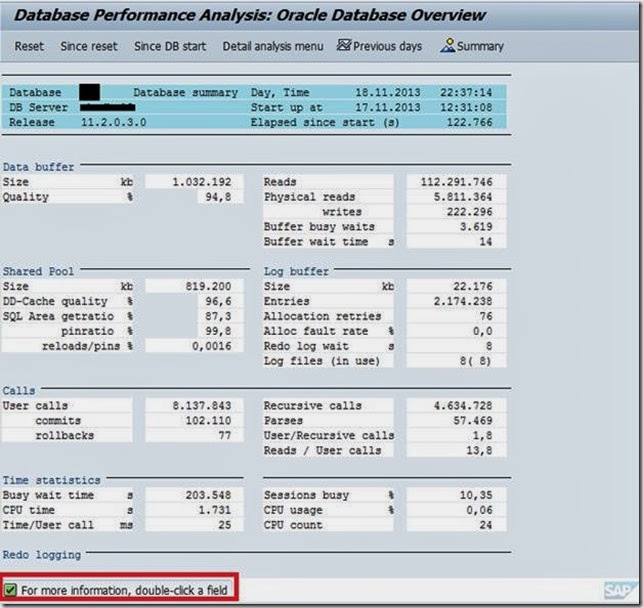The height and width of the screenshot is (608, 643).
Task: Select Data buffer Size value 1.032.192
Action: click(x=194, y=182)
